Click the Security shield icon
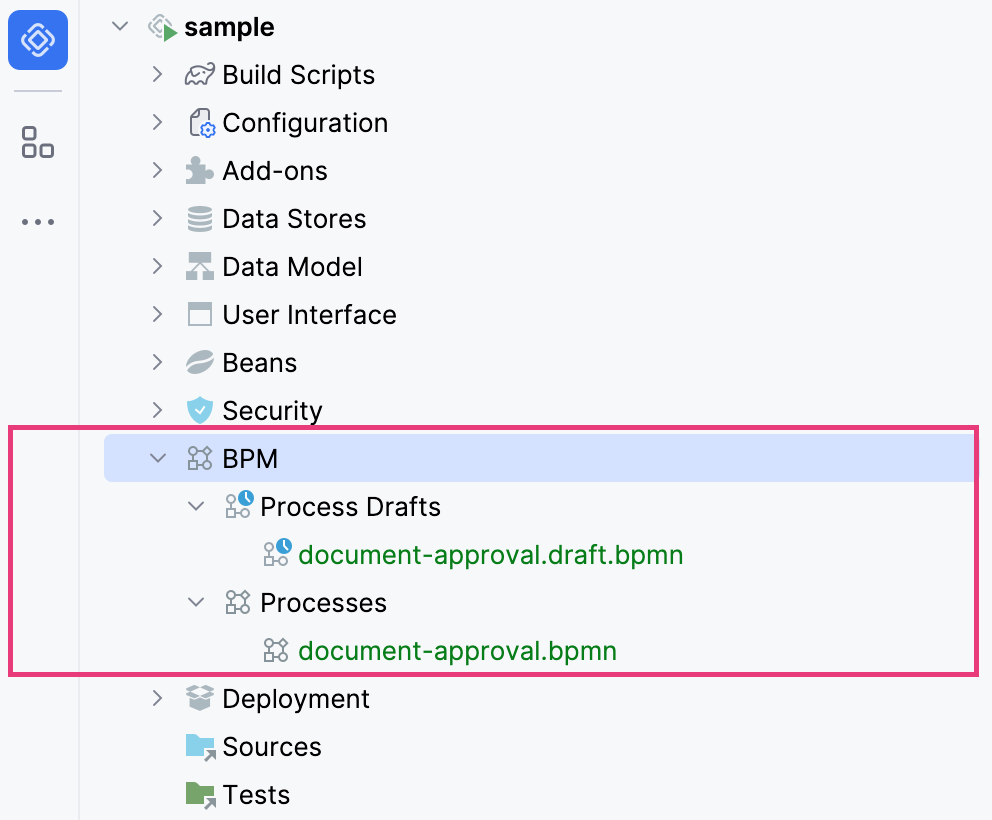 pos(200,411)
